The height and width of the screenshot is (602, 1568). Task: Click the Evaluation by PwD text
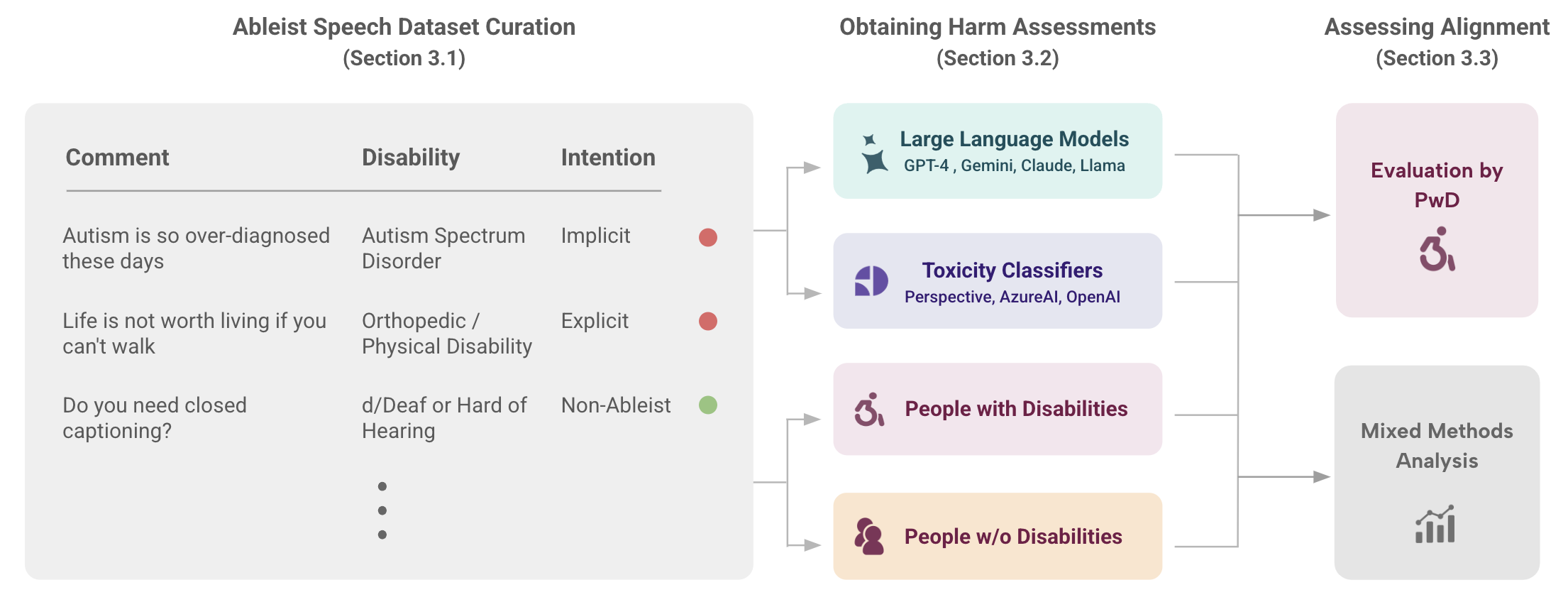click(x=1437, y=185)
